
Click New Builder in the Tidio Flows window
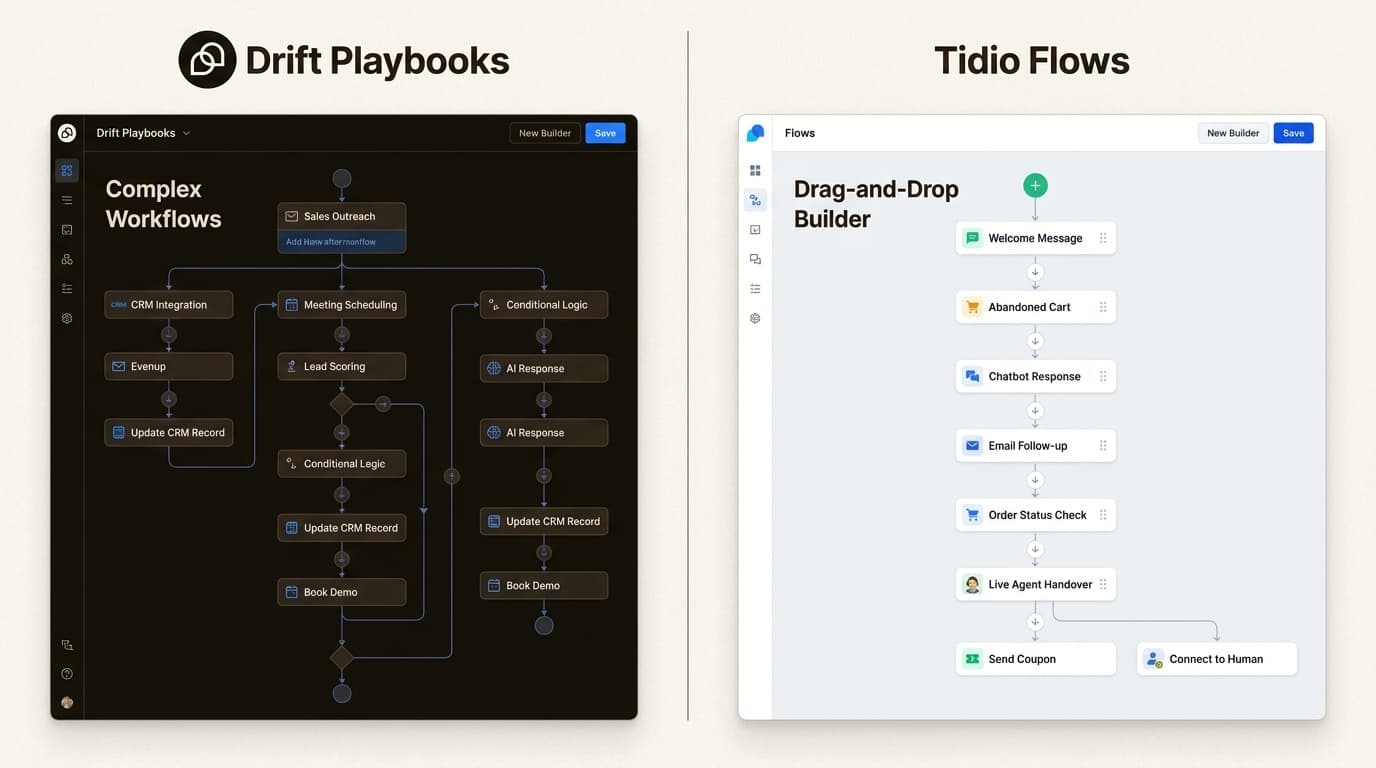[x=1233, y=133]
